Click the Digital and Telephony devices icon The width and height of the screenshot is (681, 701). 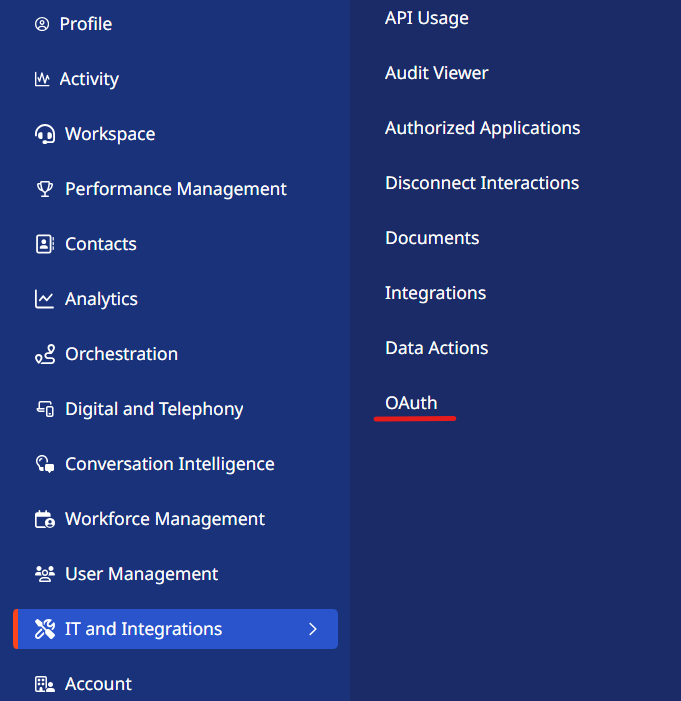point(45,409)
